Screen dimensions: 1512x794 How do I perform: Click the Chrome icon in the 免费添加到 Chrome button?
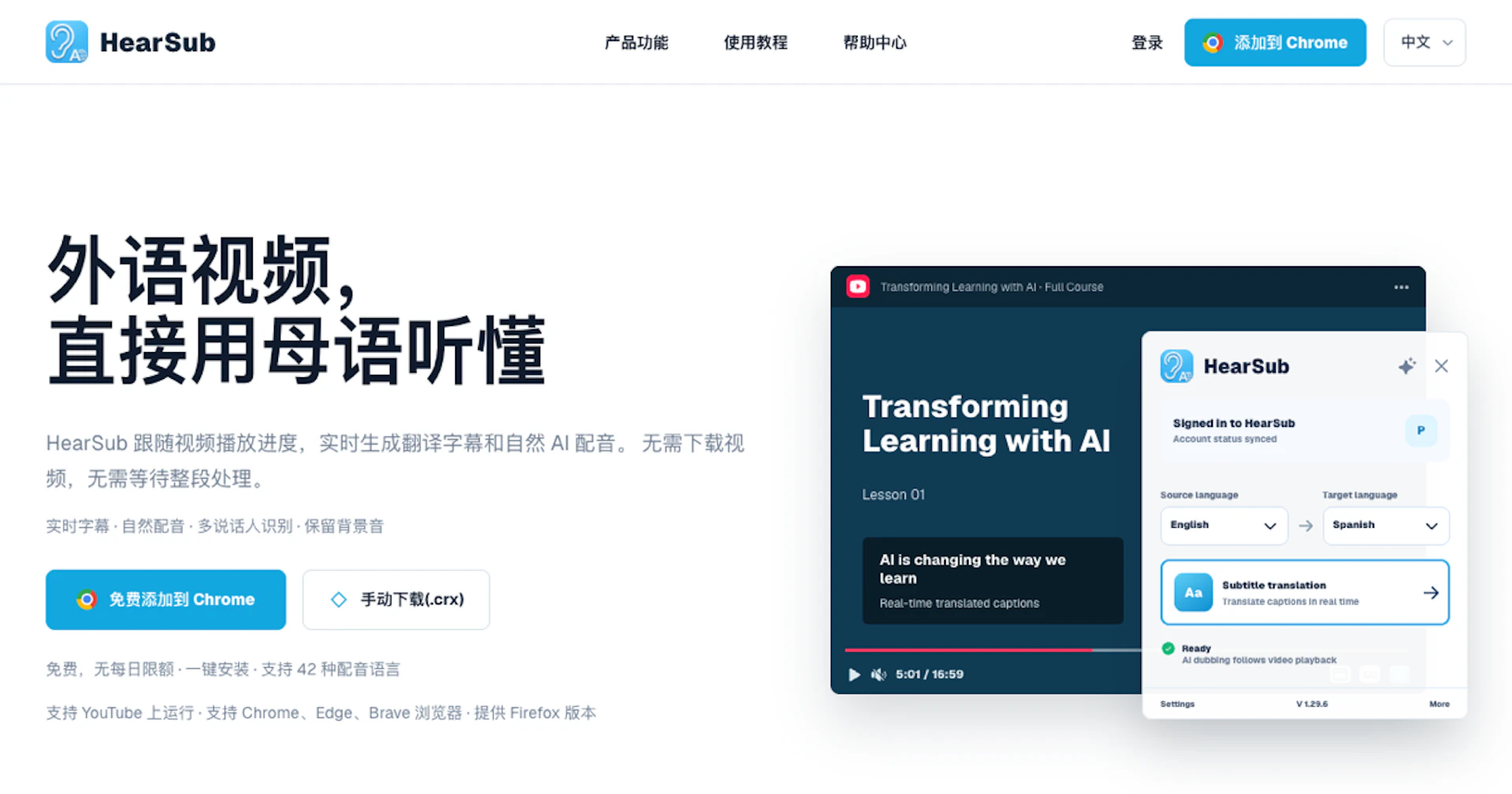[87, 599]
